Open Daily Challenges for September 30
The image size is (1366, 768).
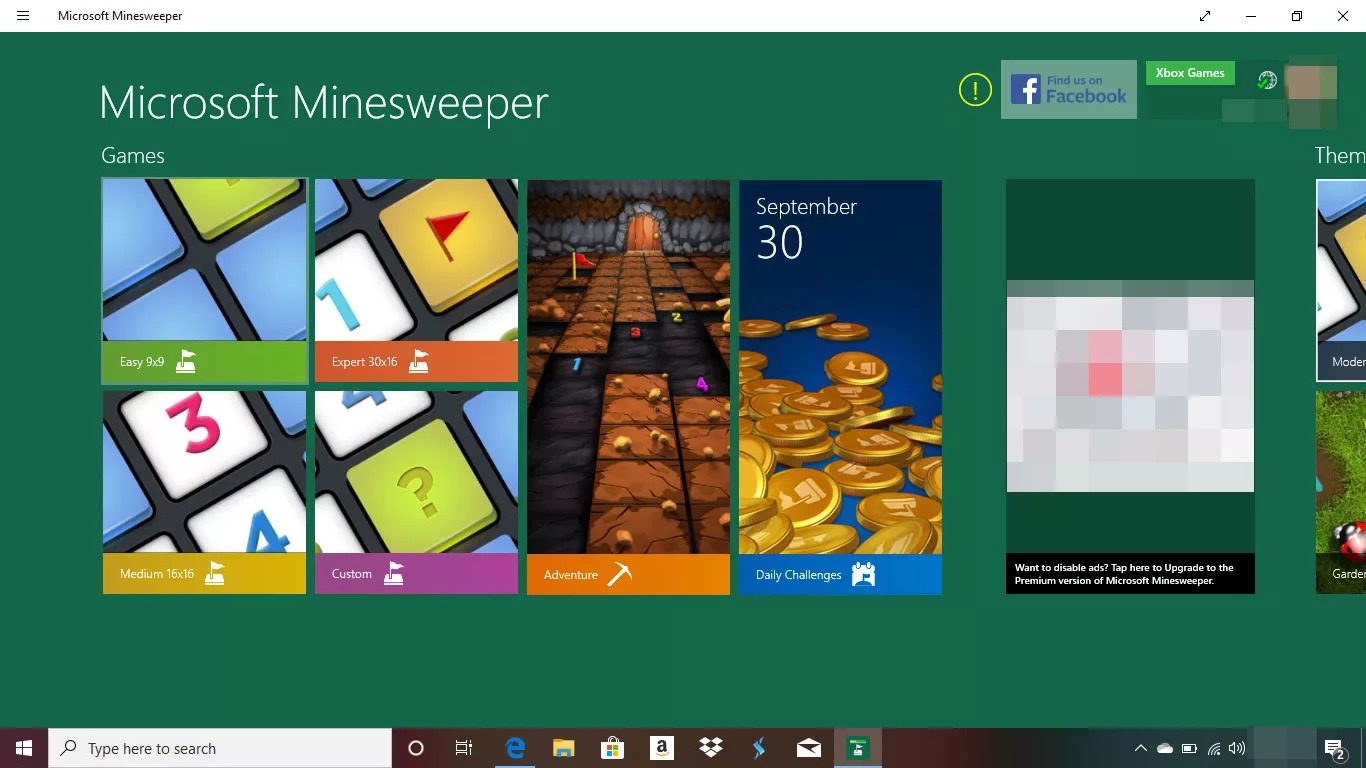[840, 387]
